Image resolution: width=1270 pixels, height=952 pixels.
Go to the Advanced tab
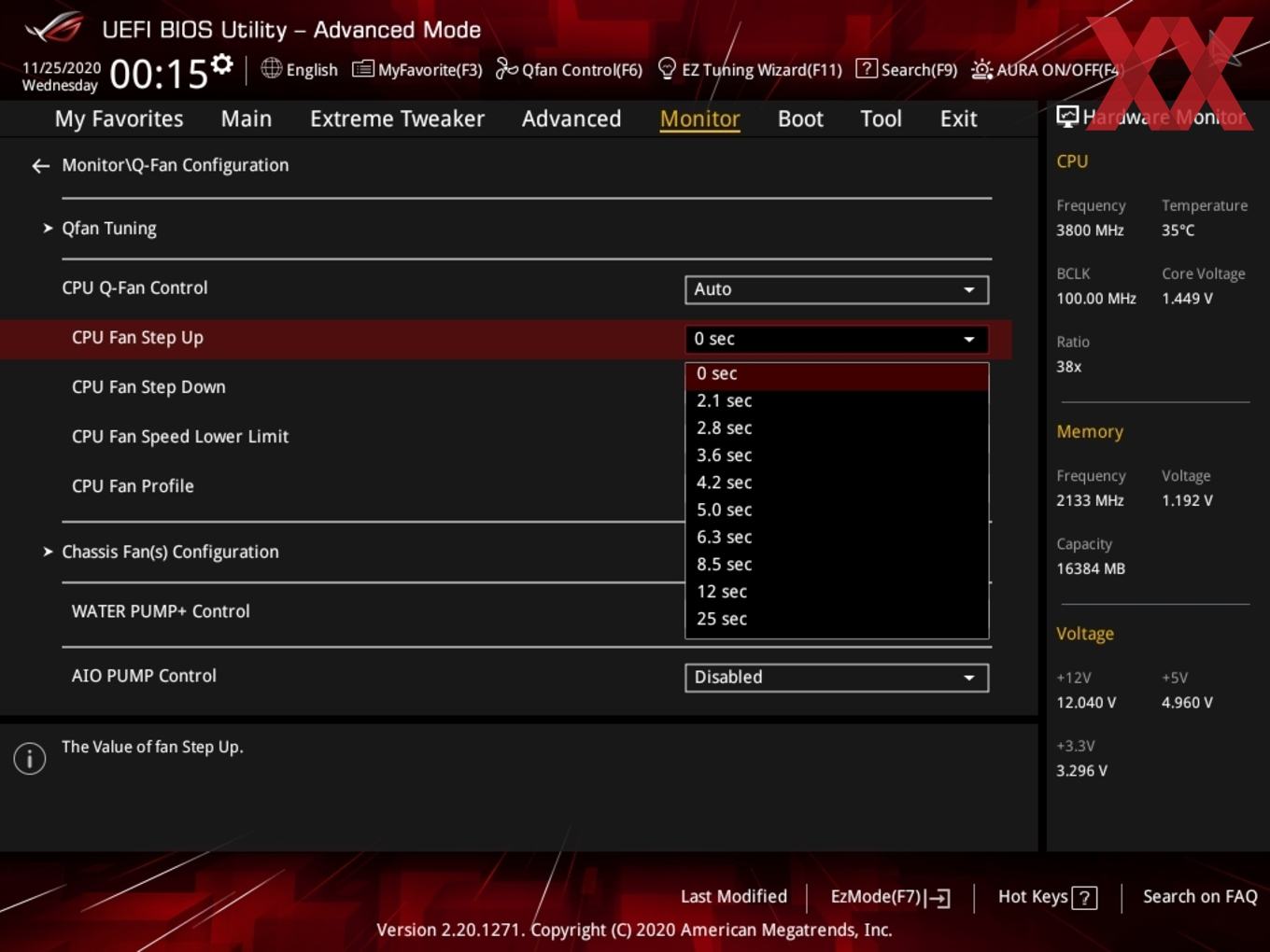571,119
